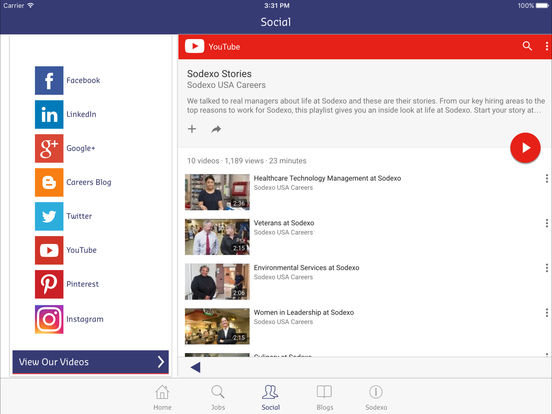Screen dimensions: 552x414
Task: Open the orange Careers Blog icon
Action: [x=49, y=182]
